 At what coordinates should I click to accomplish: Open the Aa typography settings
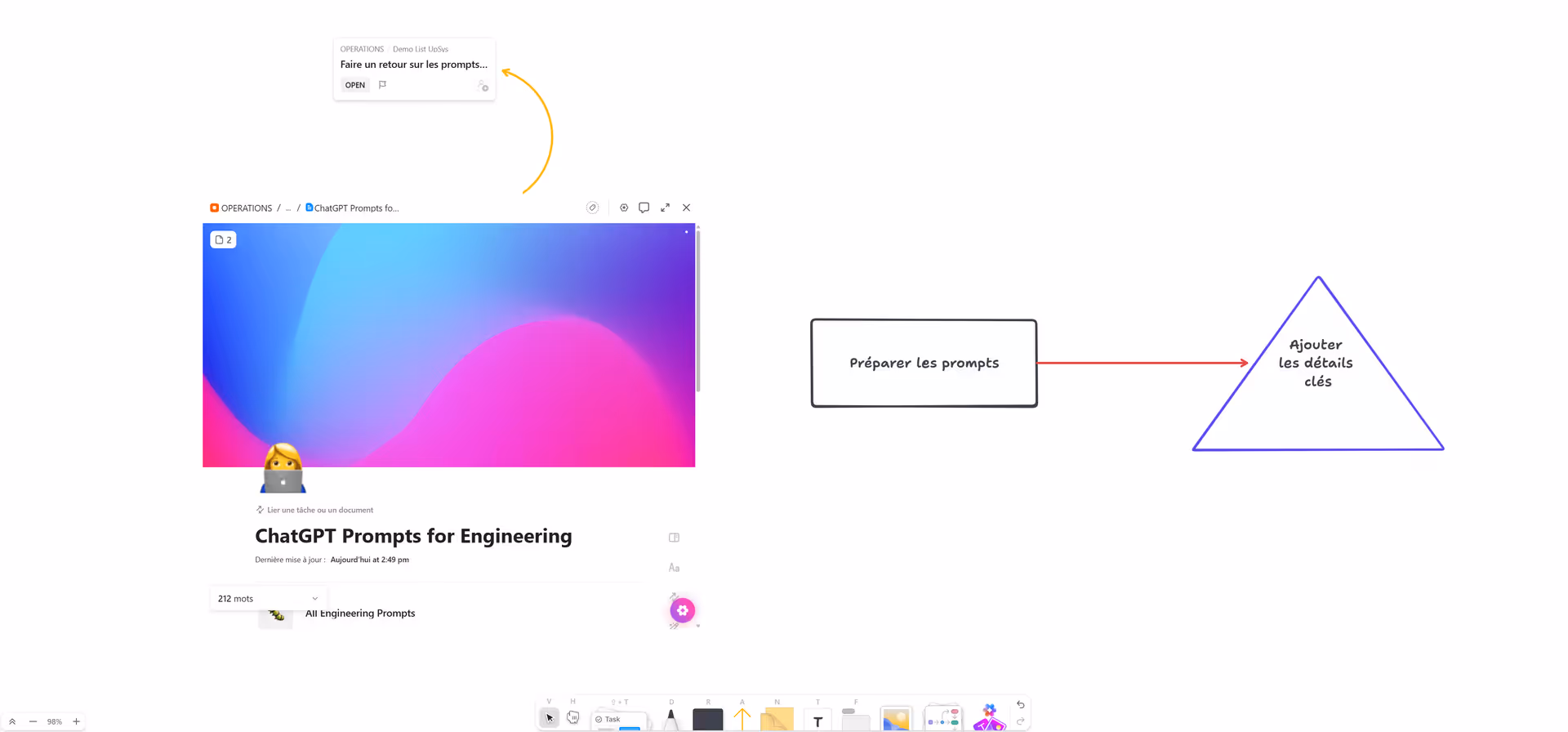tap(674, 568)
